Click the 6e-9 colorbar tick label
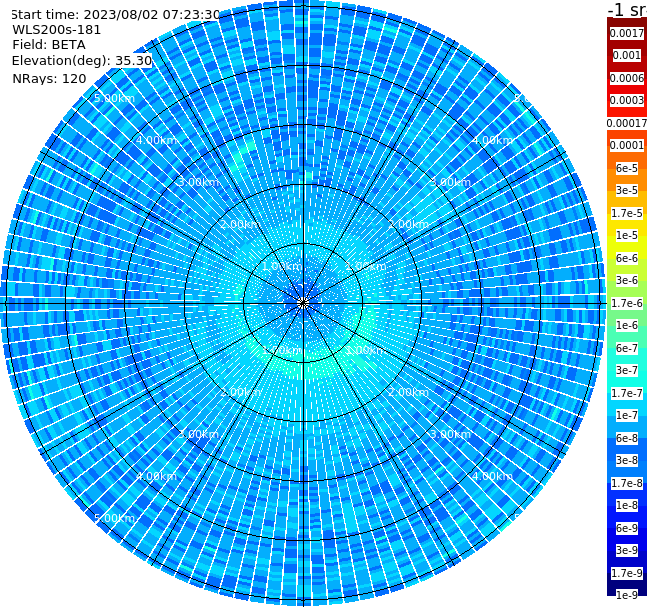 [x=627, y=528]
